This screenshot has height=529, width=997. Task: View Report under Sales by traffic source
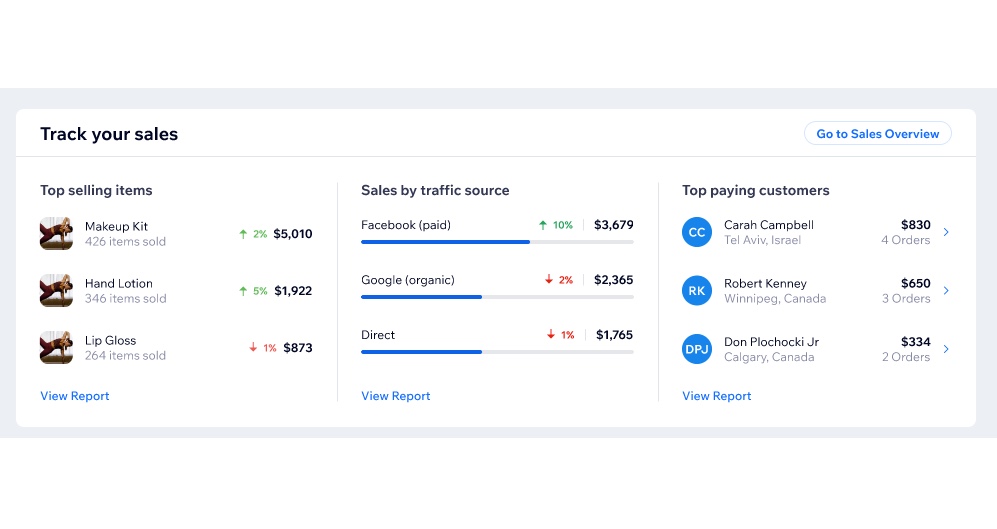tap(395, 395)
